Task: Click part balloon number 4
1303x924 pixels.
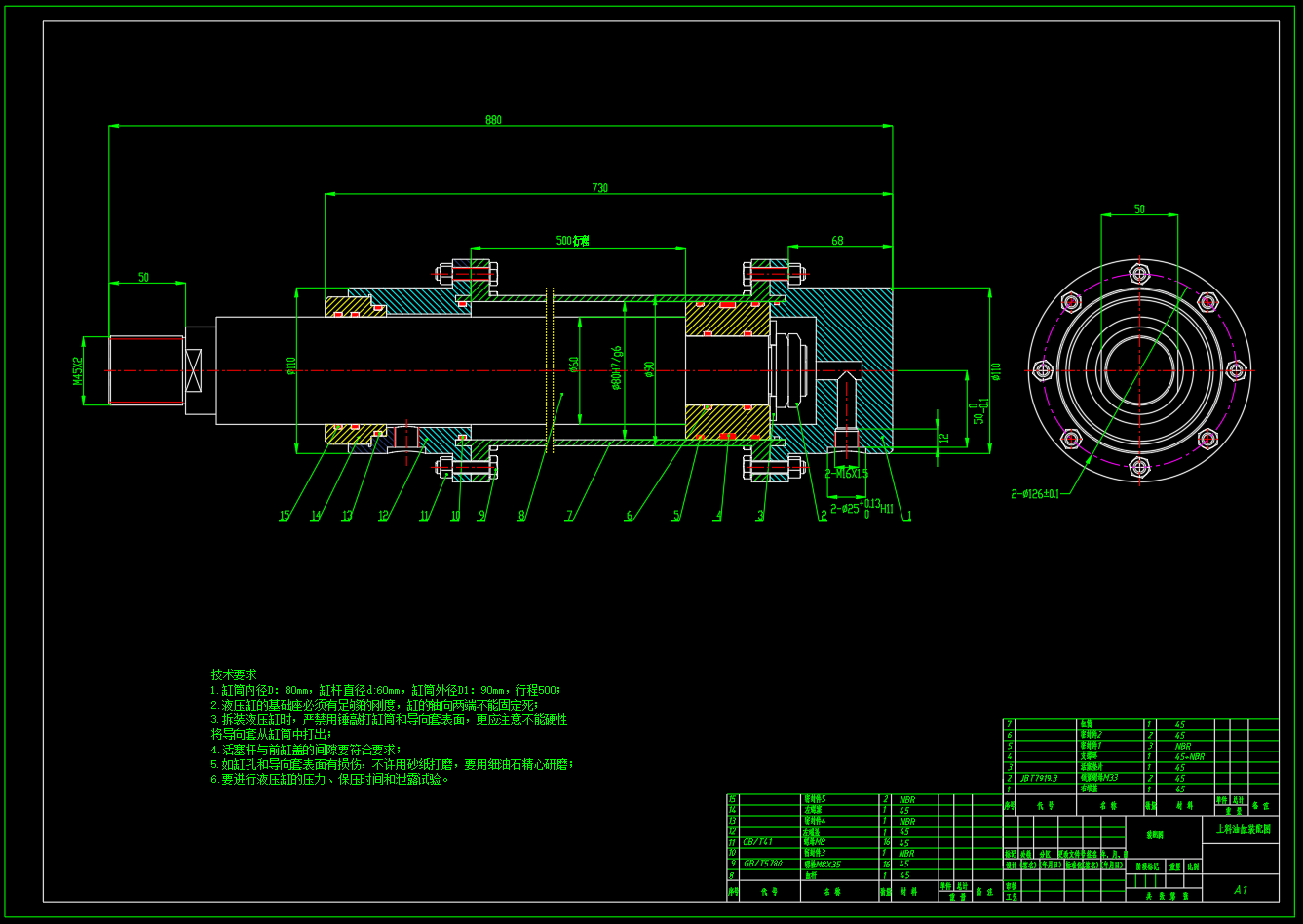Action: click(719, 516)
